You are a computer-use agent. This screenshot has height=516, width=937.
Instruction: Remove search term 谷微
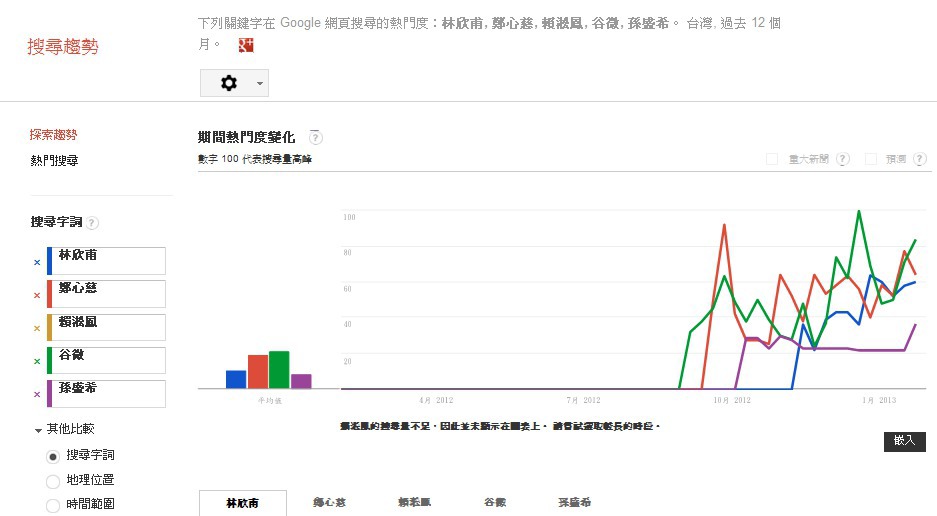click(37, 361)
